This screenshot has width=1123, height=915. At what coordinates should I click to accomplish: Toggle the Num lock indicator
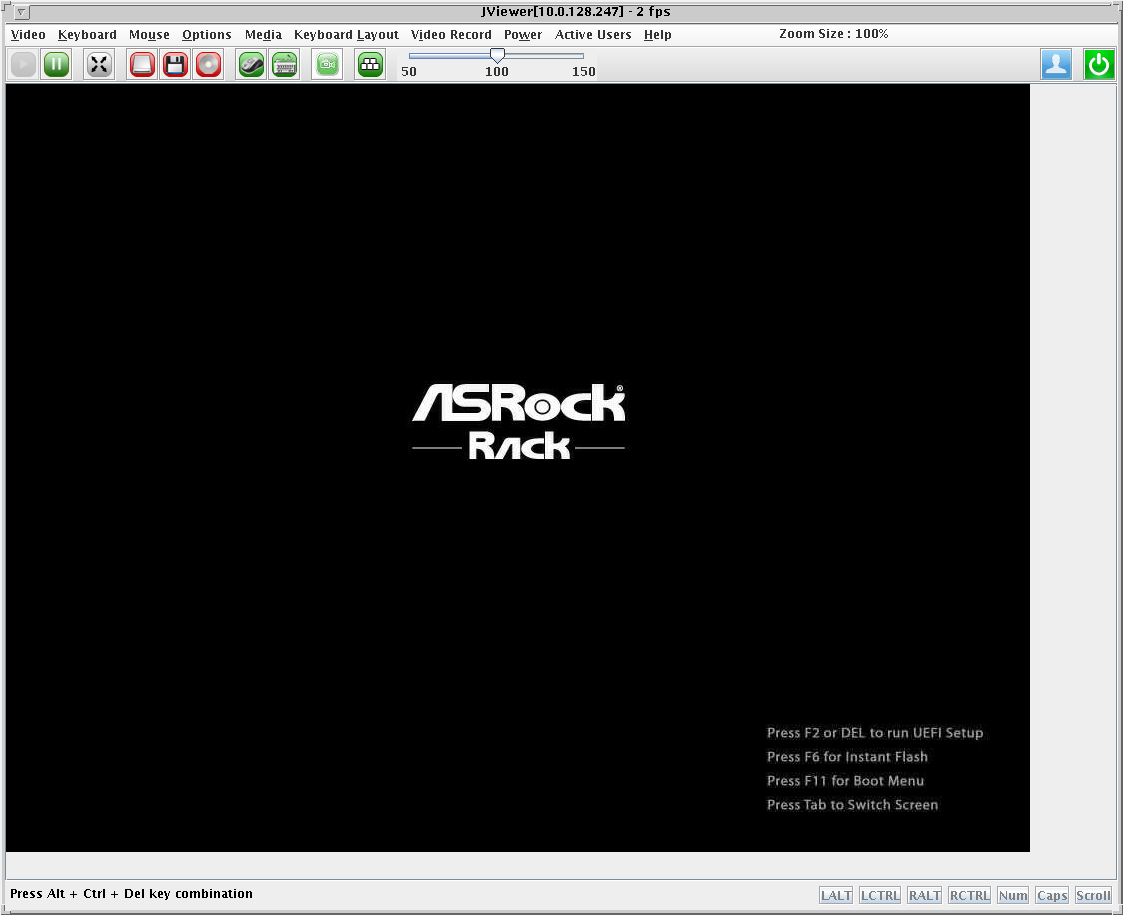point(1013,895)
